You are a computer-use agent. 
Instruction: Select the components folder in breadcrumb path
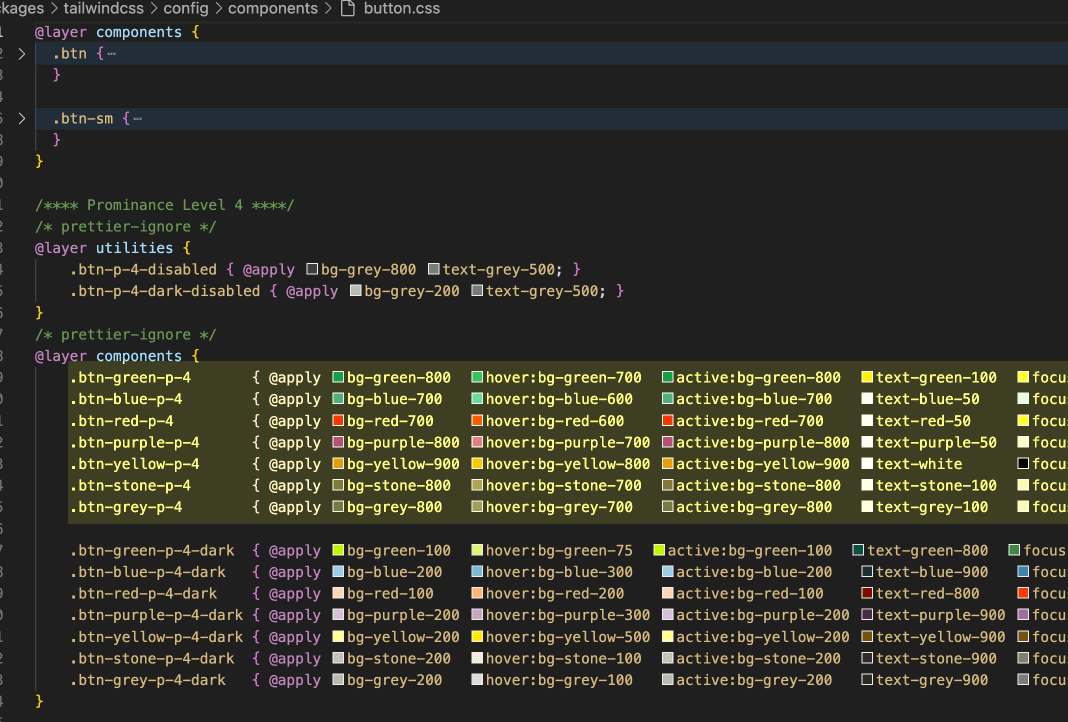pos(272,9)
